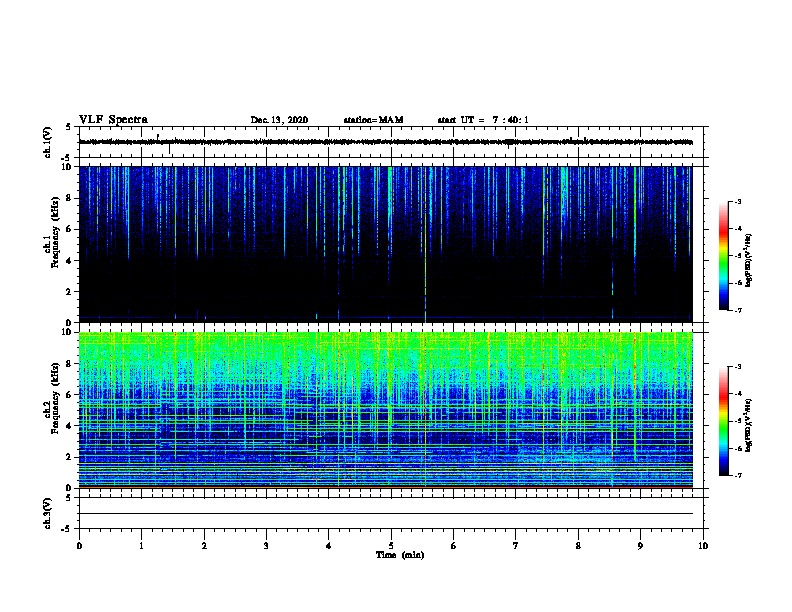
Task: Click the "ch.1(V)" waveform axis label
Action: point(48,142)
